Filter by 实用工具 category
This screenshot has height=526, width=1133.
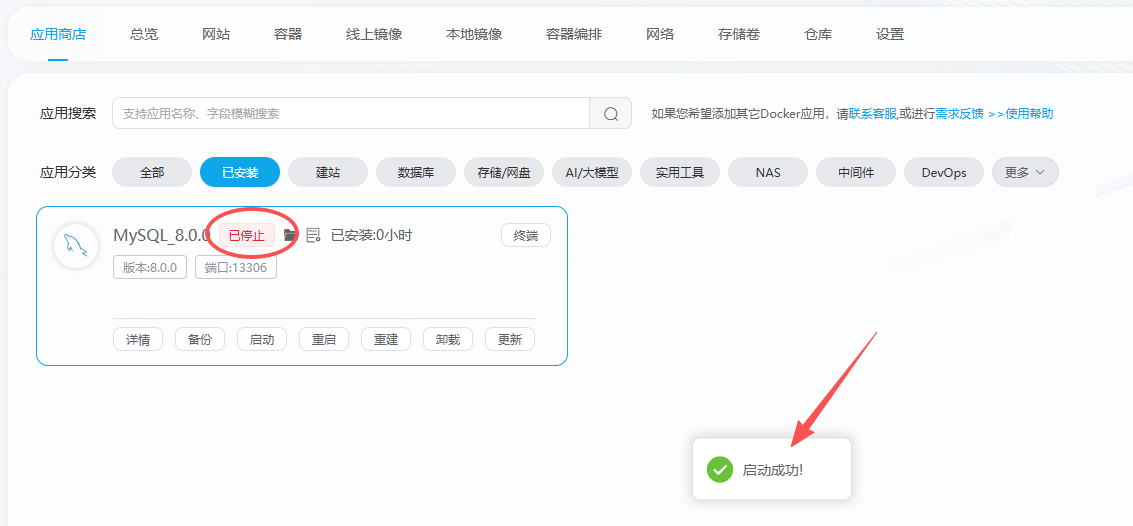(x=680, y=172)
